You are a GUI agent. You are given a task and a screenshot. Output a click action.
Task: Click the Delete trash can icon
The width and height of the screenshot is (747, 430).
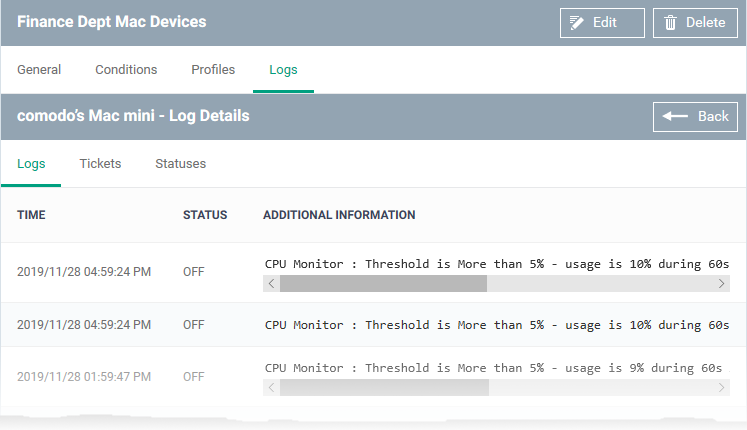[670, 22]
